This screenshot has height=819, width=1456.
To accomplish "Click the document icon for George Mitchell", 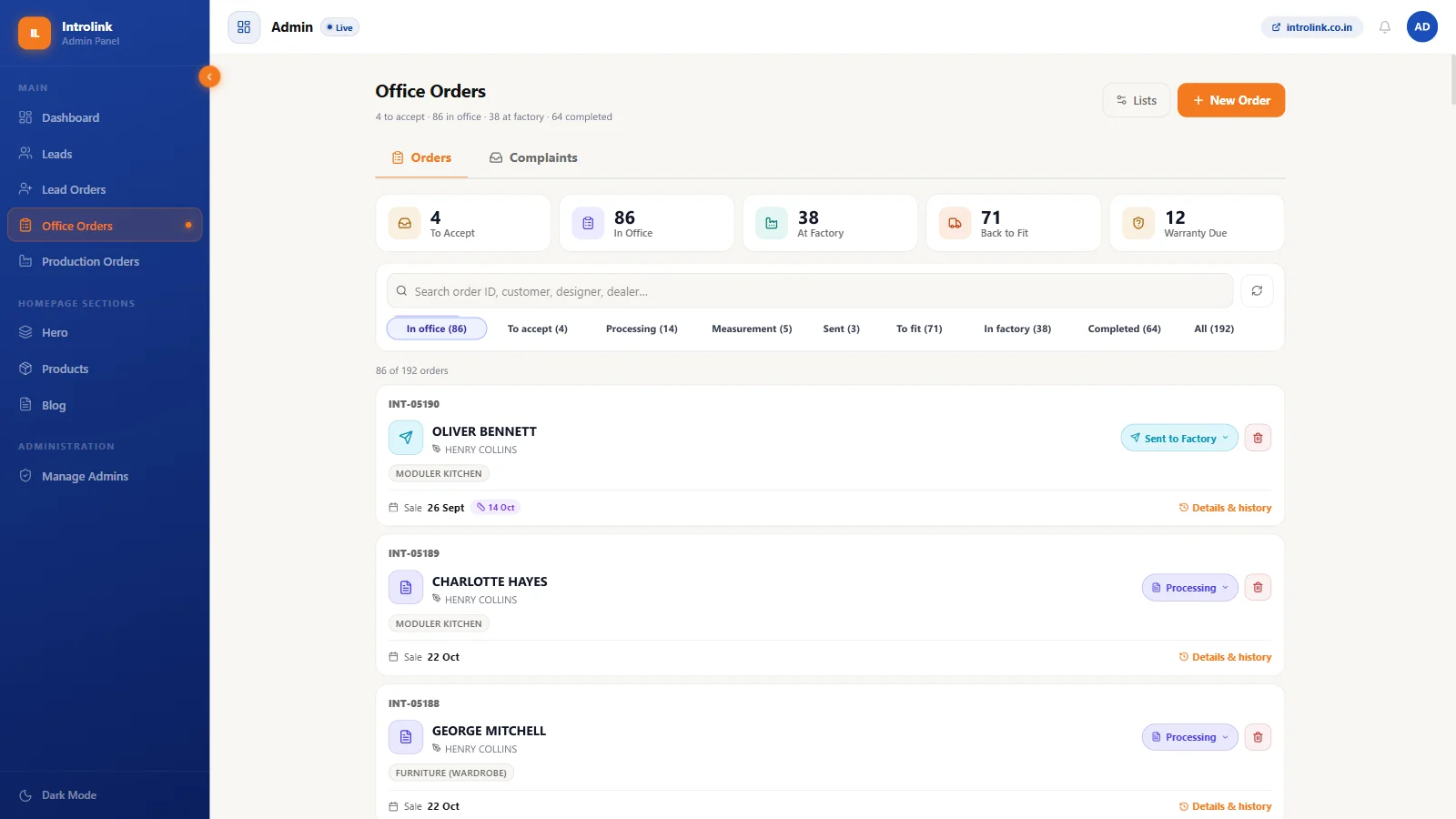I will tap(406, 737).
